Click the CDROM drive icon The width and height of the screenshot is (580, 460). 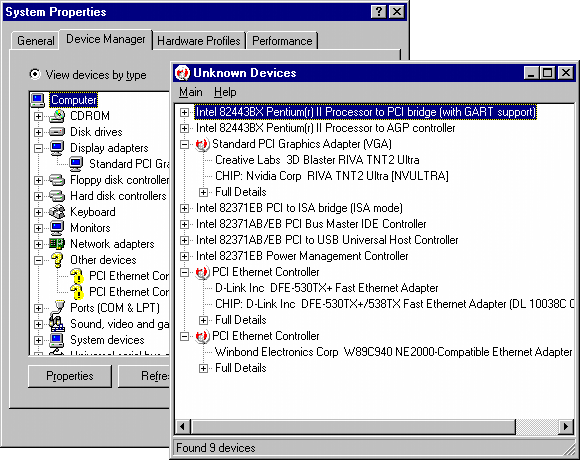[57, 116]
